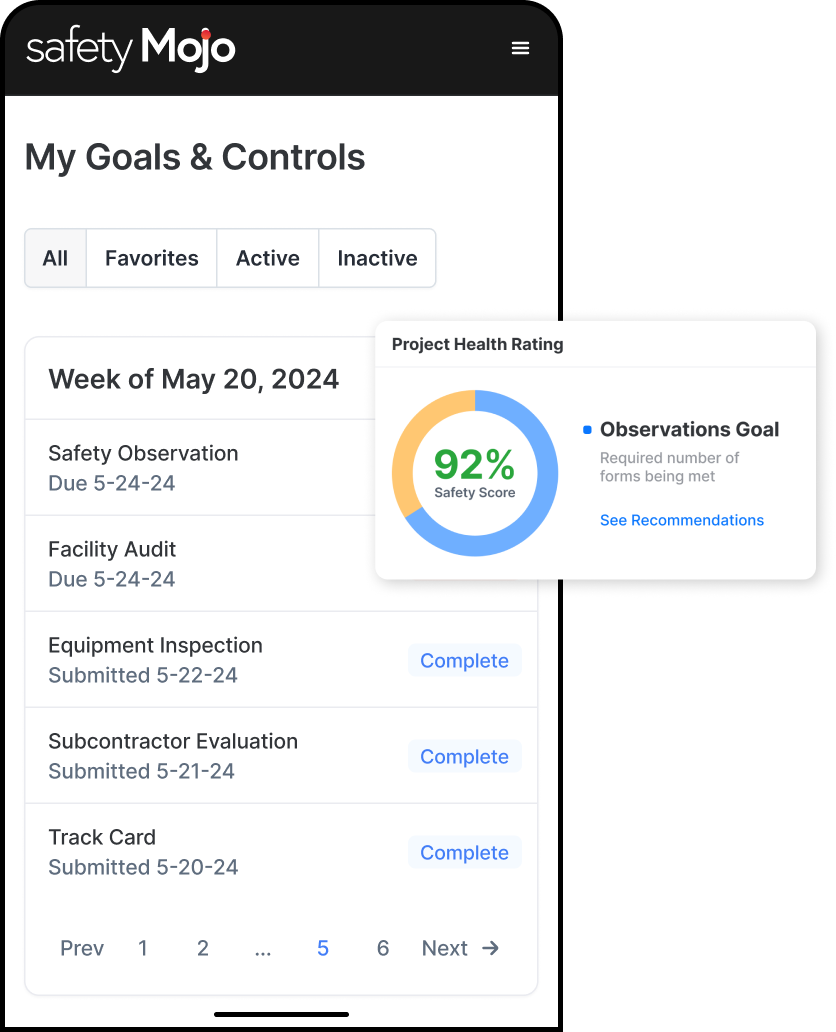Expand the pagination ellipsis
Screen dimensions: 836x1032
click(263, 948)
